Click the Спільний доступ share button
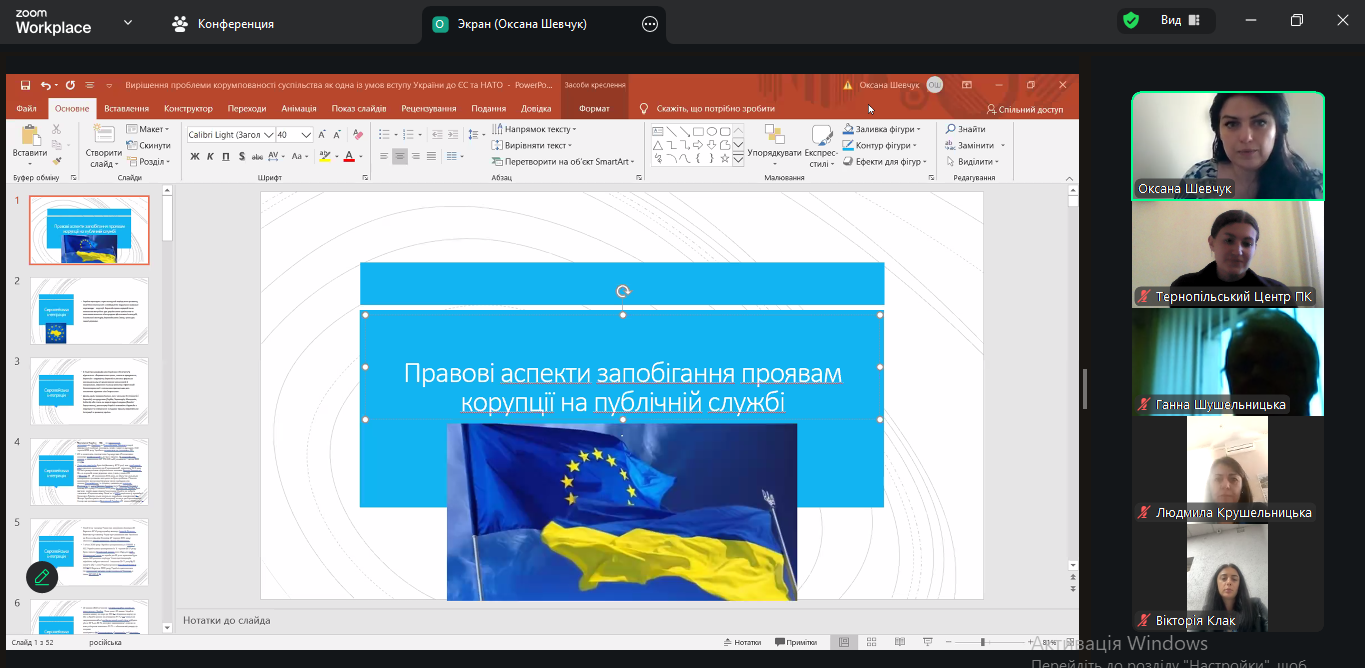This screenshot has height=668, width=1365. (1025, 109)
